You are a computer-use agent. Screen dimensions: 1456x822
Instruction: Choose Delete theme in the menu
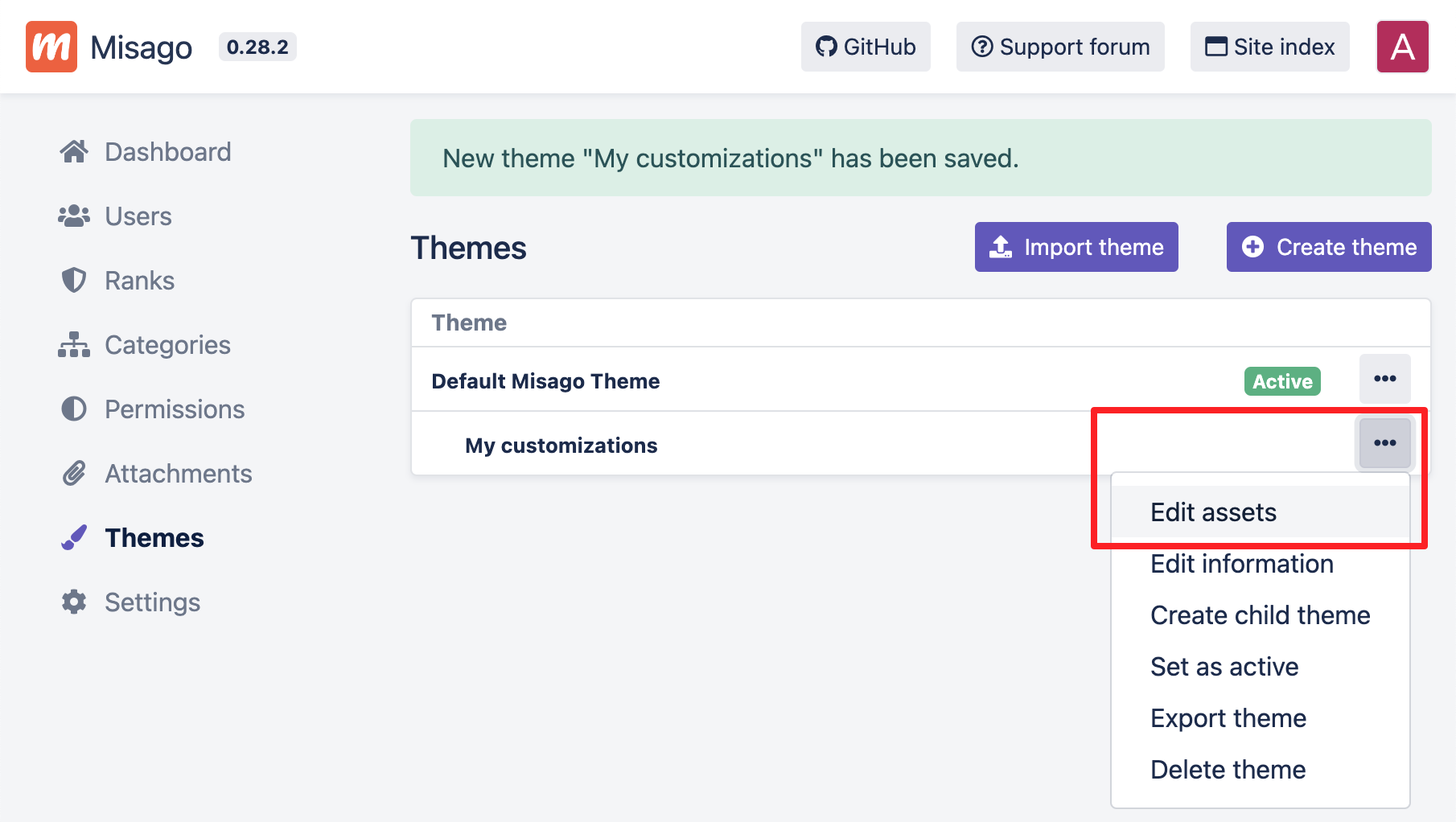(x=1228, y=770)
